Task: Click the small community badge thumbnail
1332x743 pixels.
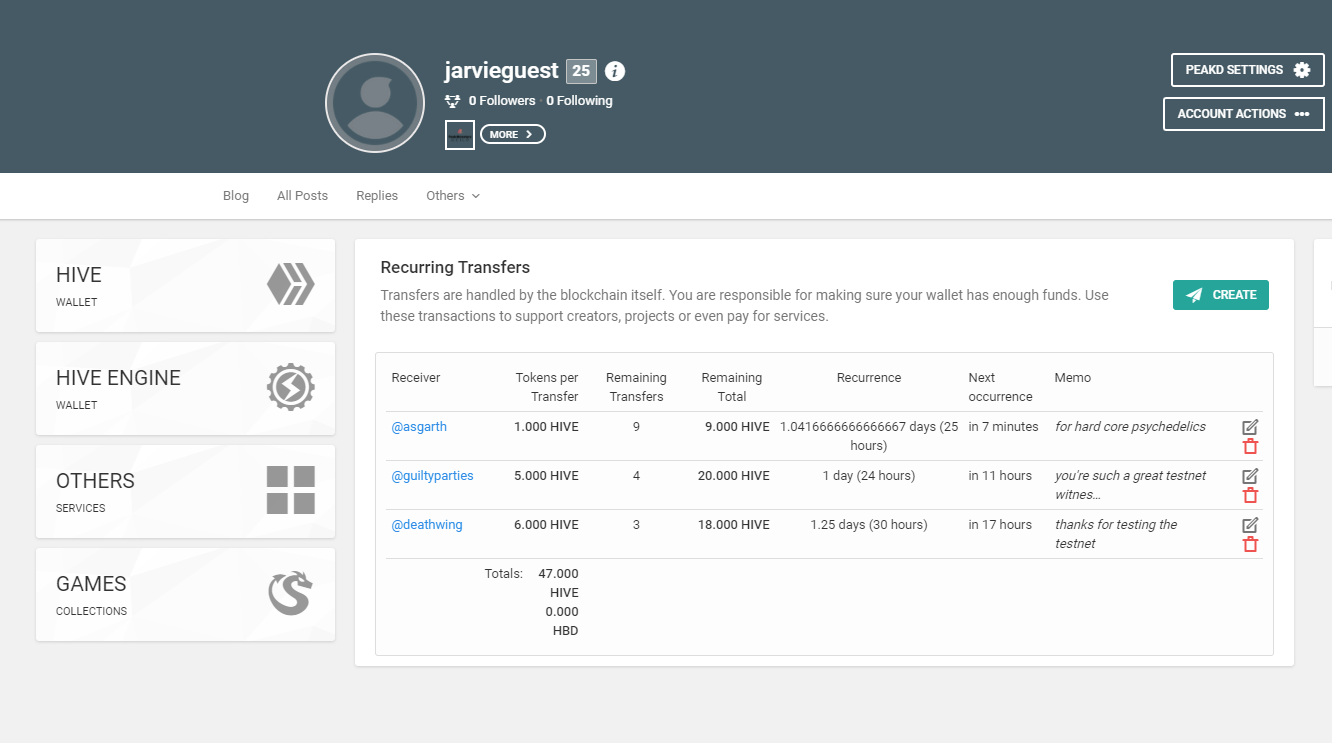Action: pyautogui.click(x=460, y=134)
